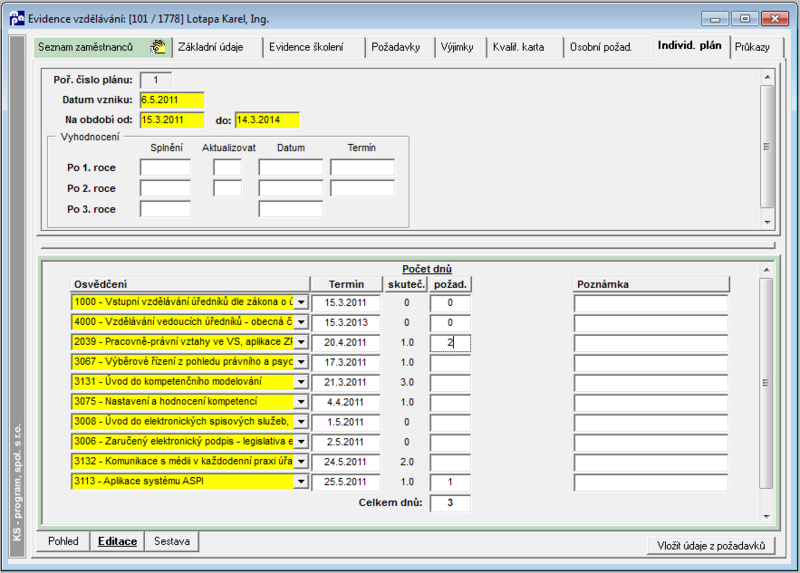The height and width of the screenshot is (573, 800).
Task: Click the Poř. číslo plánu field
Action: [x=156, y=80]
